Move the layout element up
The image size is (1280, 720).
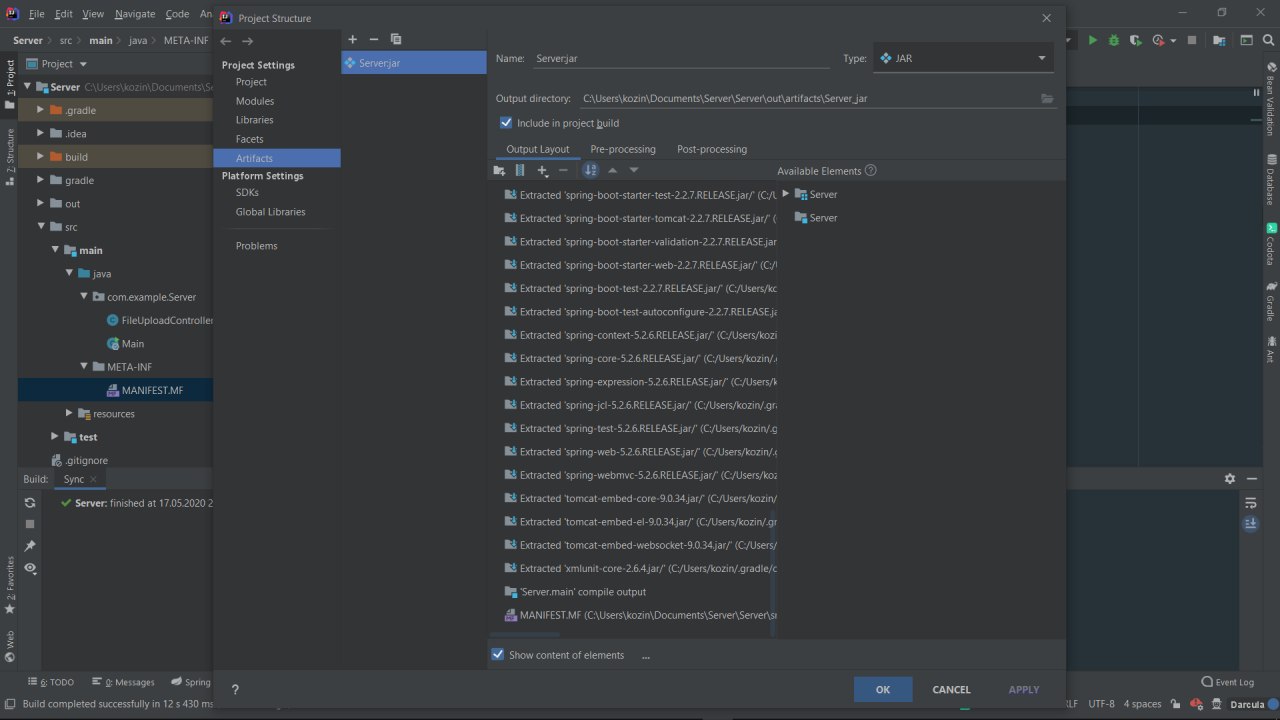(613, 170)
